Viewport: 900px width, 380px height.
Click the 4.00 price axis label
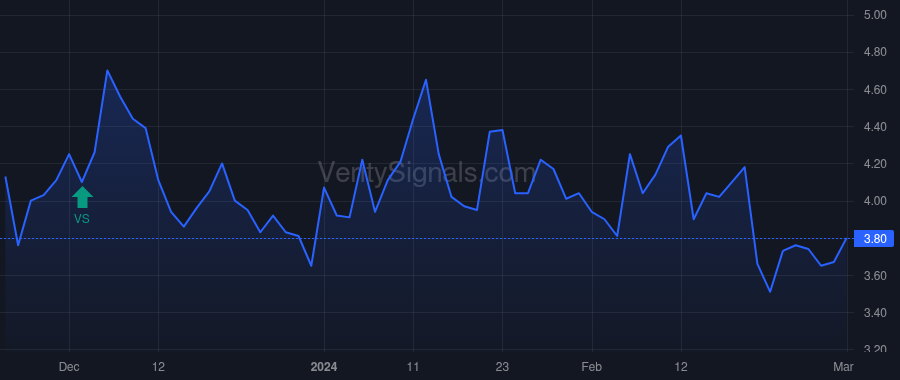point(875,201)
